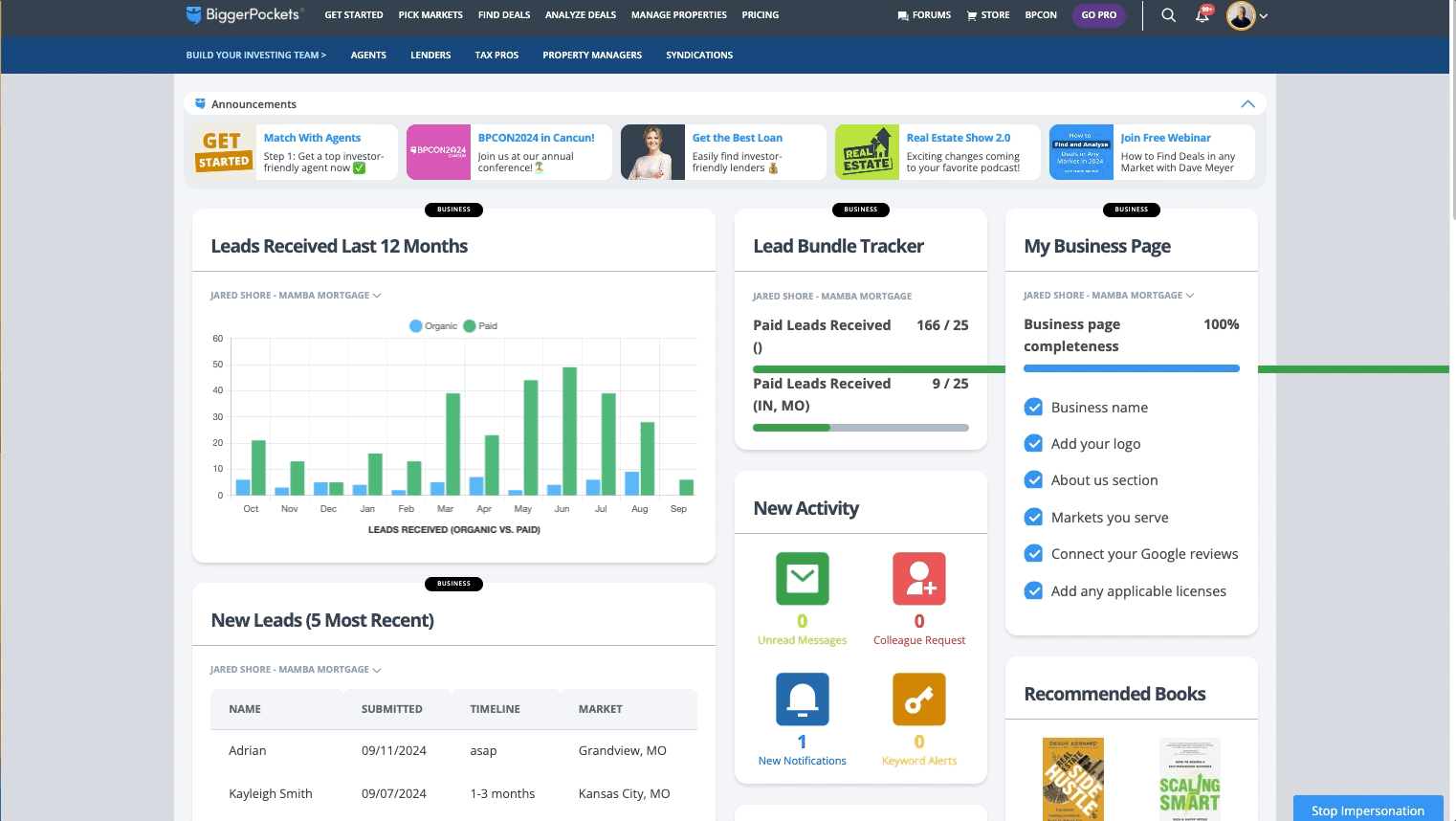
Task: Open the Unread Messages envelope icon
Action: click(802, 579)
